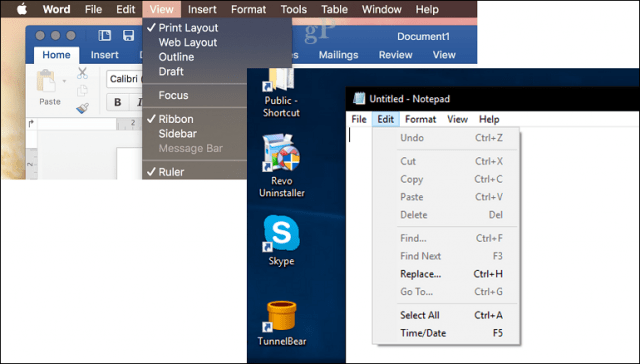Close the Edit menu in Notepad
The image size is (640, 364).
[385, 119]
